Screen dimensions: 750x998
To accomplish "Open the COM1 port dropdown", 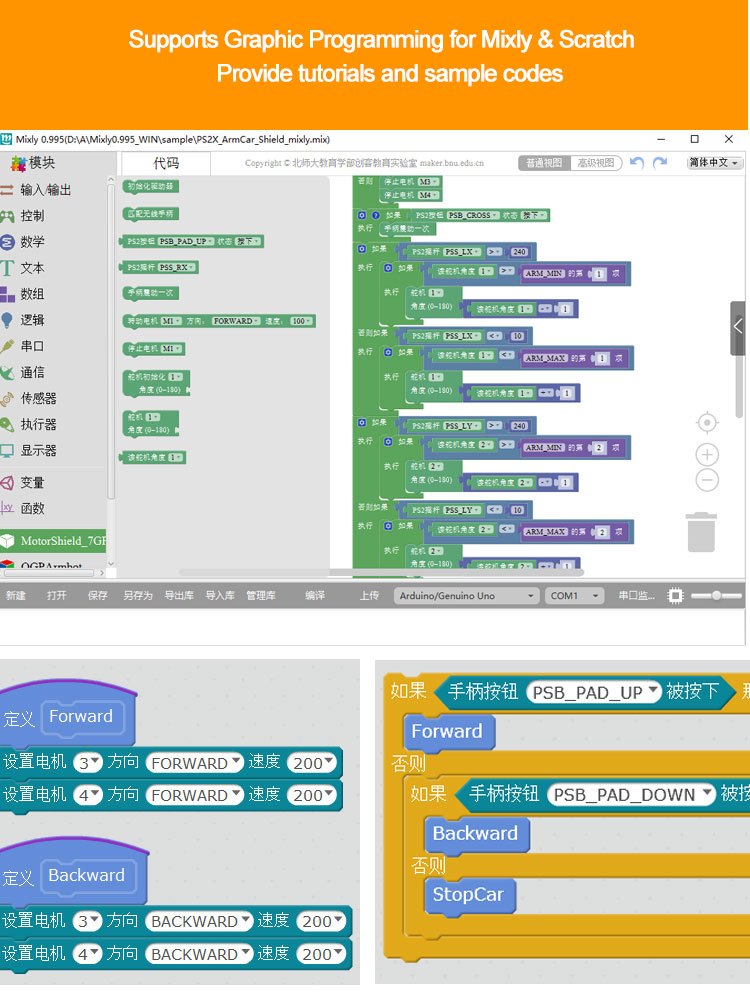I will 574,596.
